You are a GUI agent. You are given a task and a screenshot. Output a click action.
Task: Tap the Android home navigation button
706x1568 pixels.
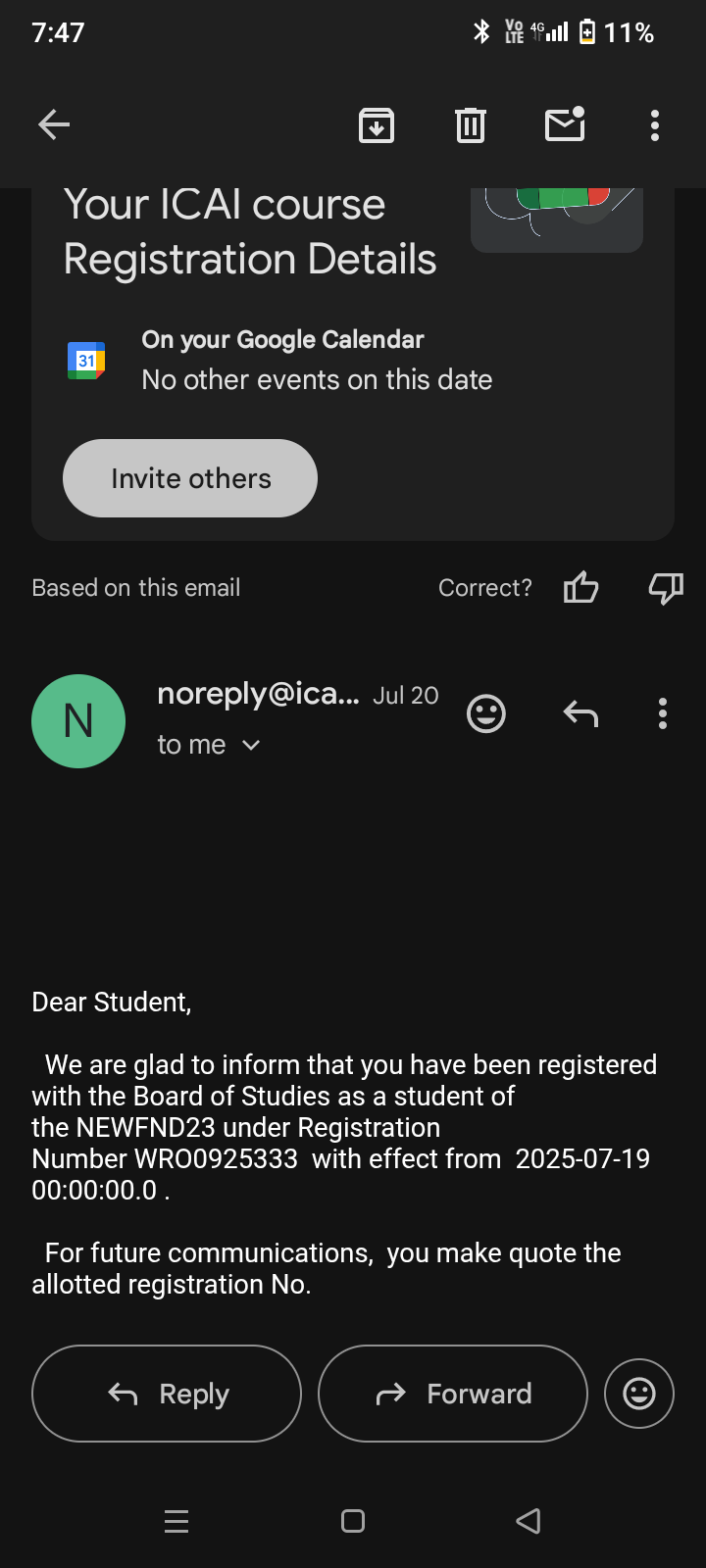click(x=353, y=1521)
